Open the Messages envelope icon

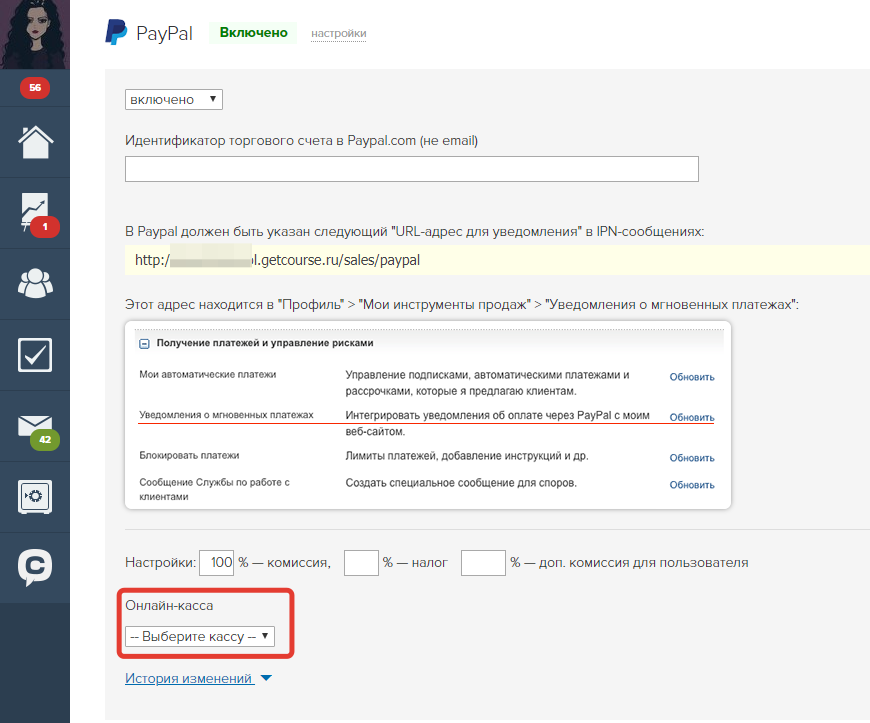36,426
